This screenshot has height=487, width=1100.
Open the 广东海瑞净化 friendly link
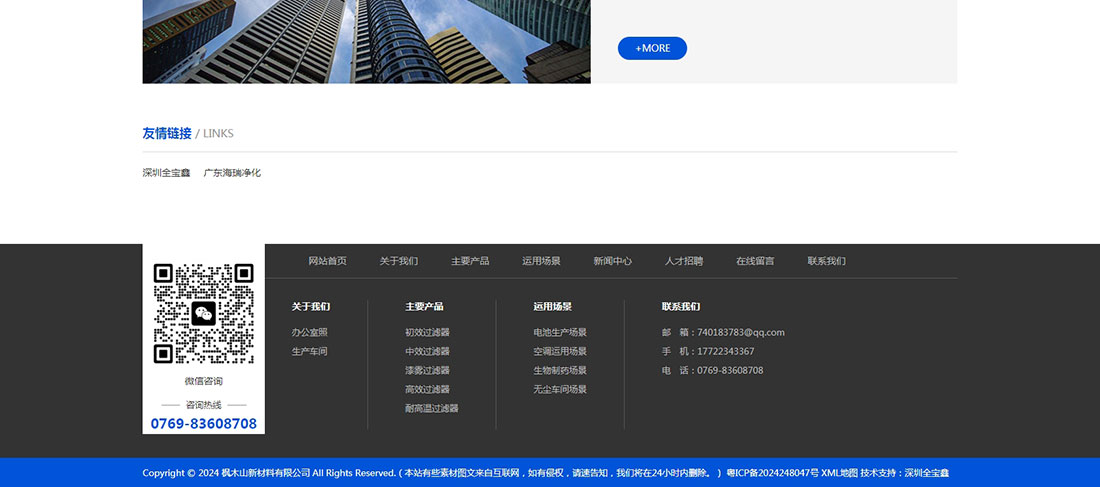coord(232,173)
